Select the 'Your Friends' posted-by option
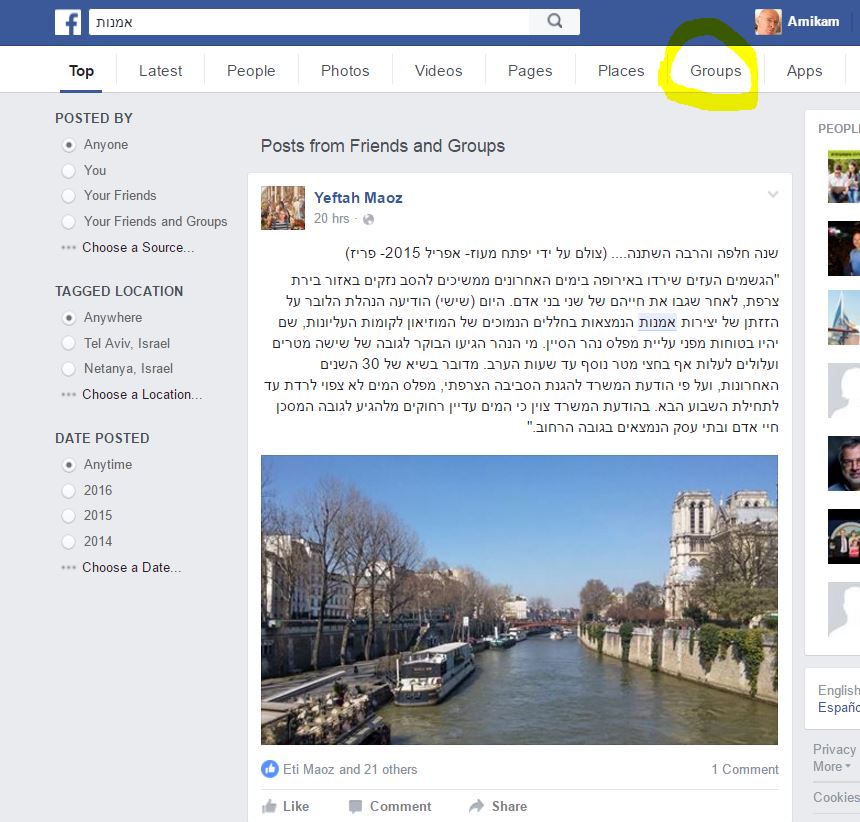Viewport: 860px width, 822px height. click(69, 196)
